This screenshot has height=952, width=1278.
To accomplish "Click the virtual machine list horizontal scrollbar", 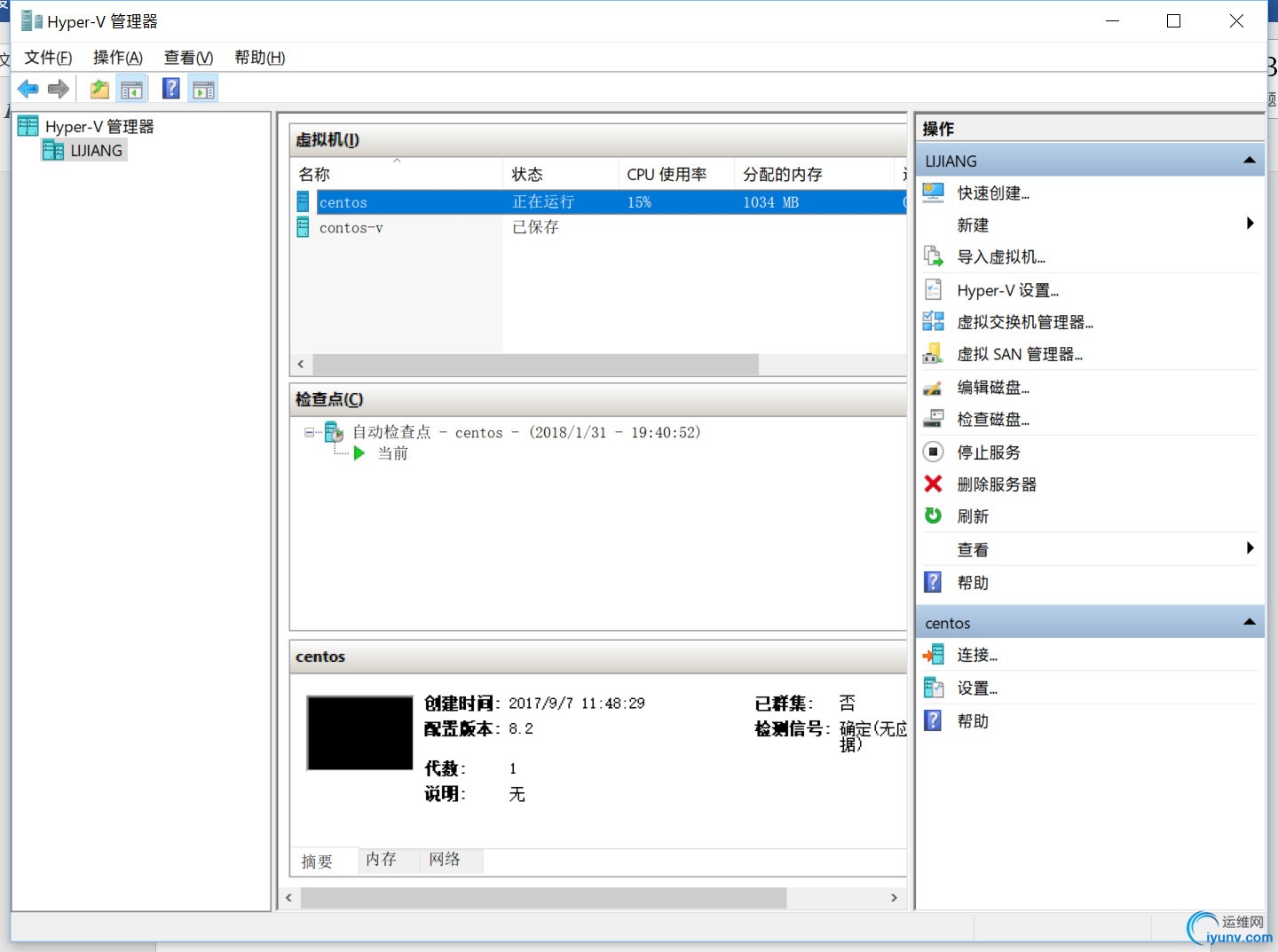I will coord(536,364).
